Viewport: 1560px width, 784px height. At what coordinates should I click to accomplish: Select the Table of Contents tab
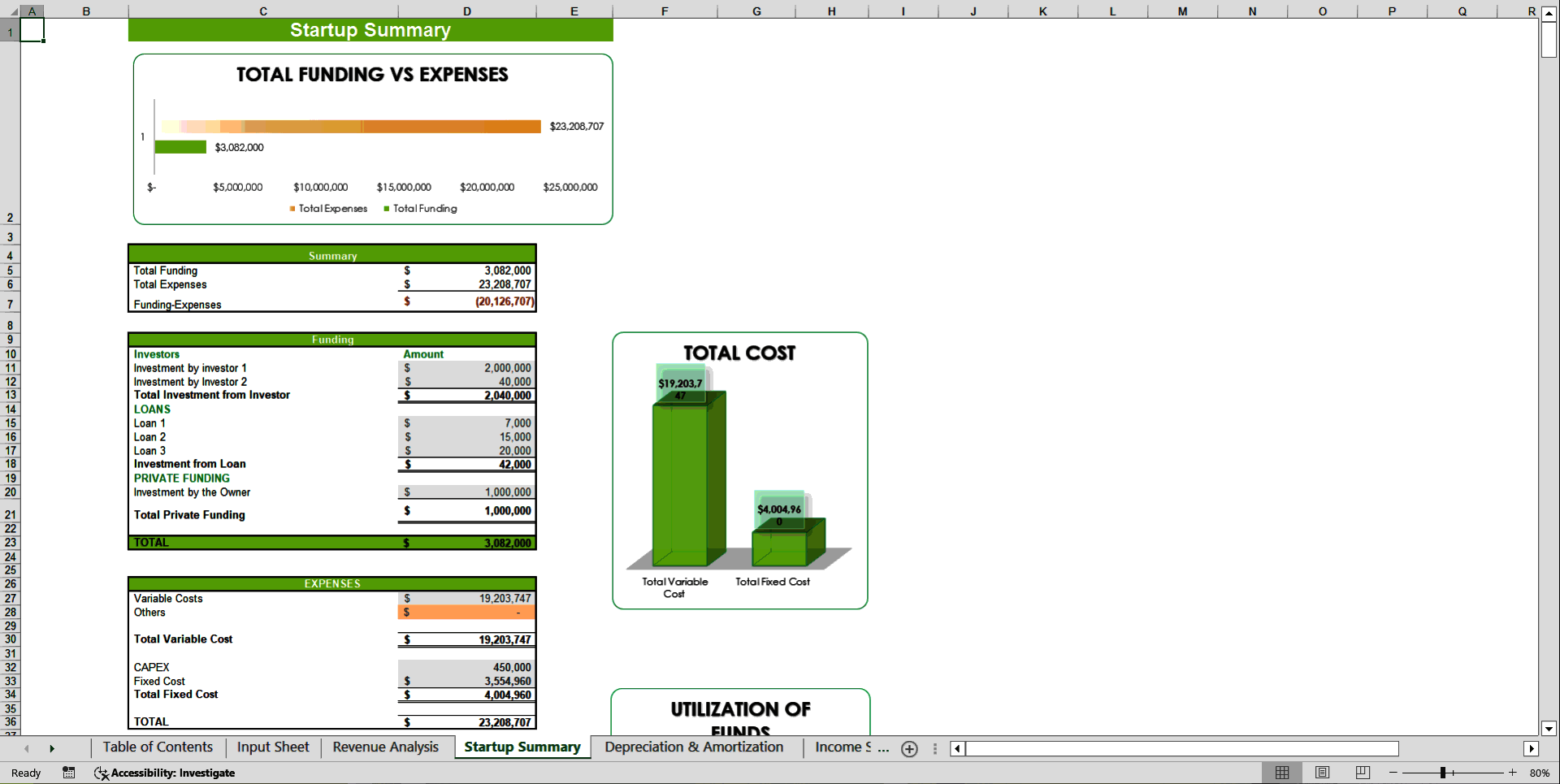coord(157,747)
